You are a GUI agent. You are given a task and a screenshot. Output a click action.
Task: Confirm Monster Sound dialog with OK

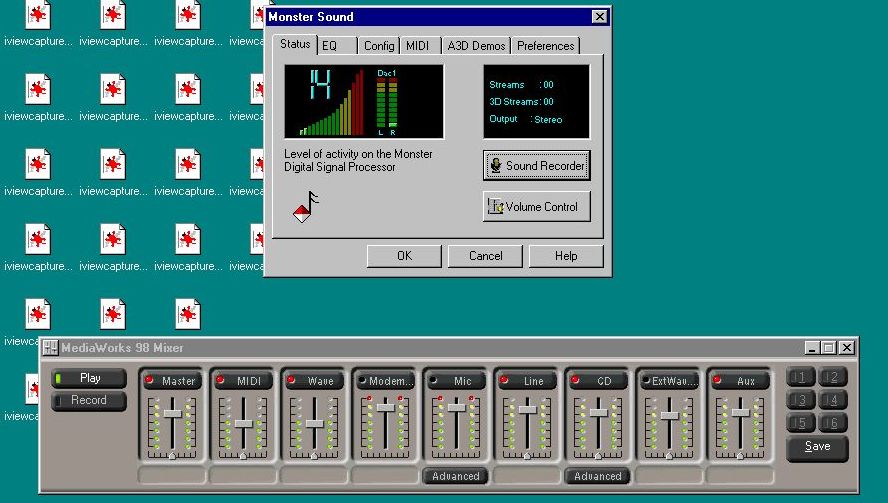click(x=404, y=256)
